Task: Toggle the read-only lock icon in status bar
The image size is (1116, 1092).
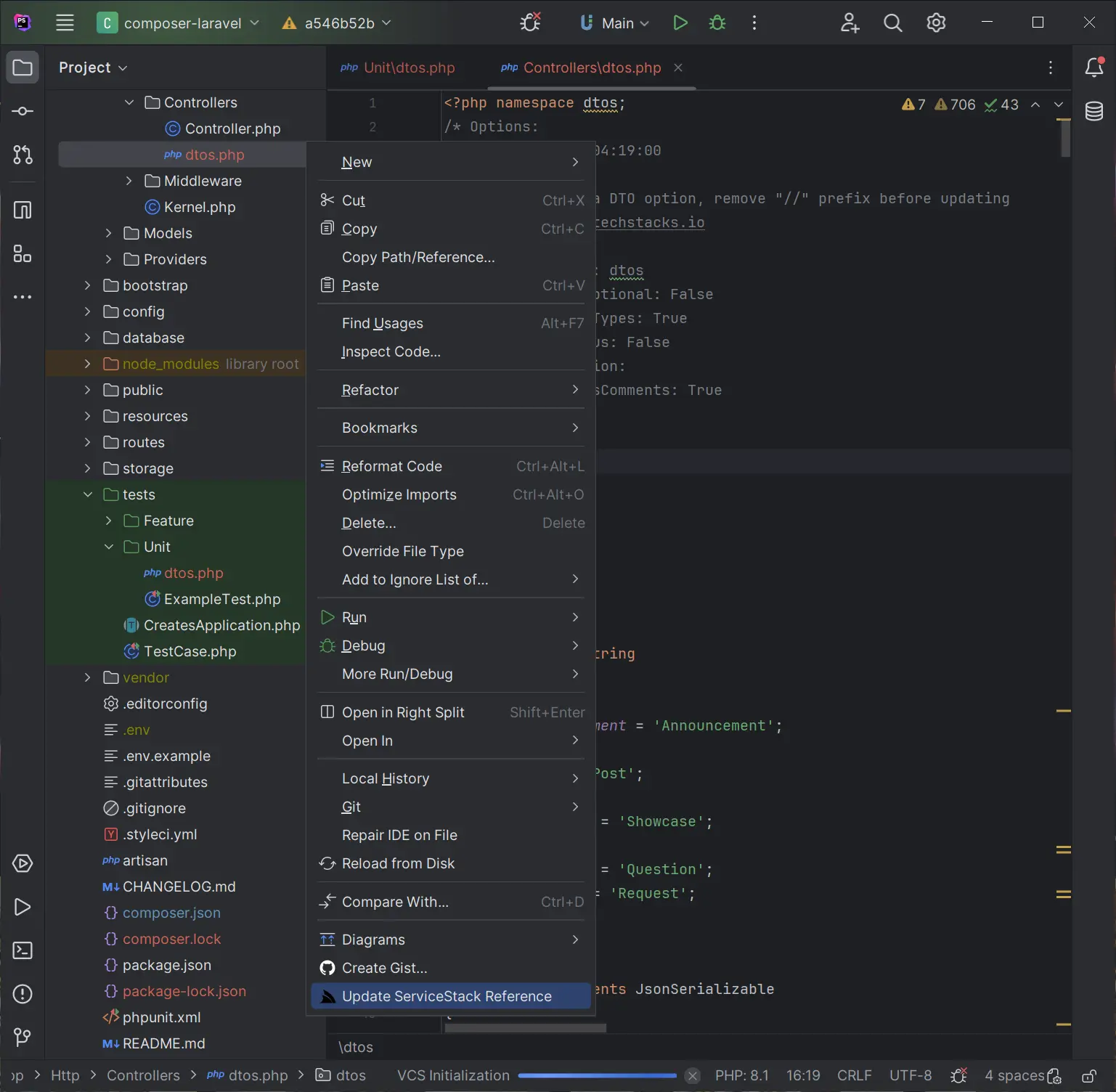Action: pos(1089,1075)
